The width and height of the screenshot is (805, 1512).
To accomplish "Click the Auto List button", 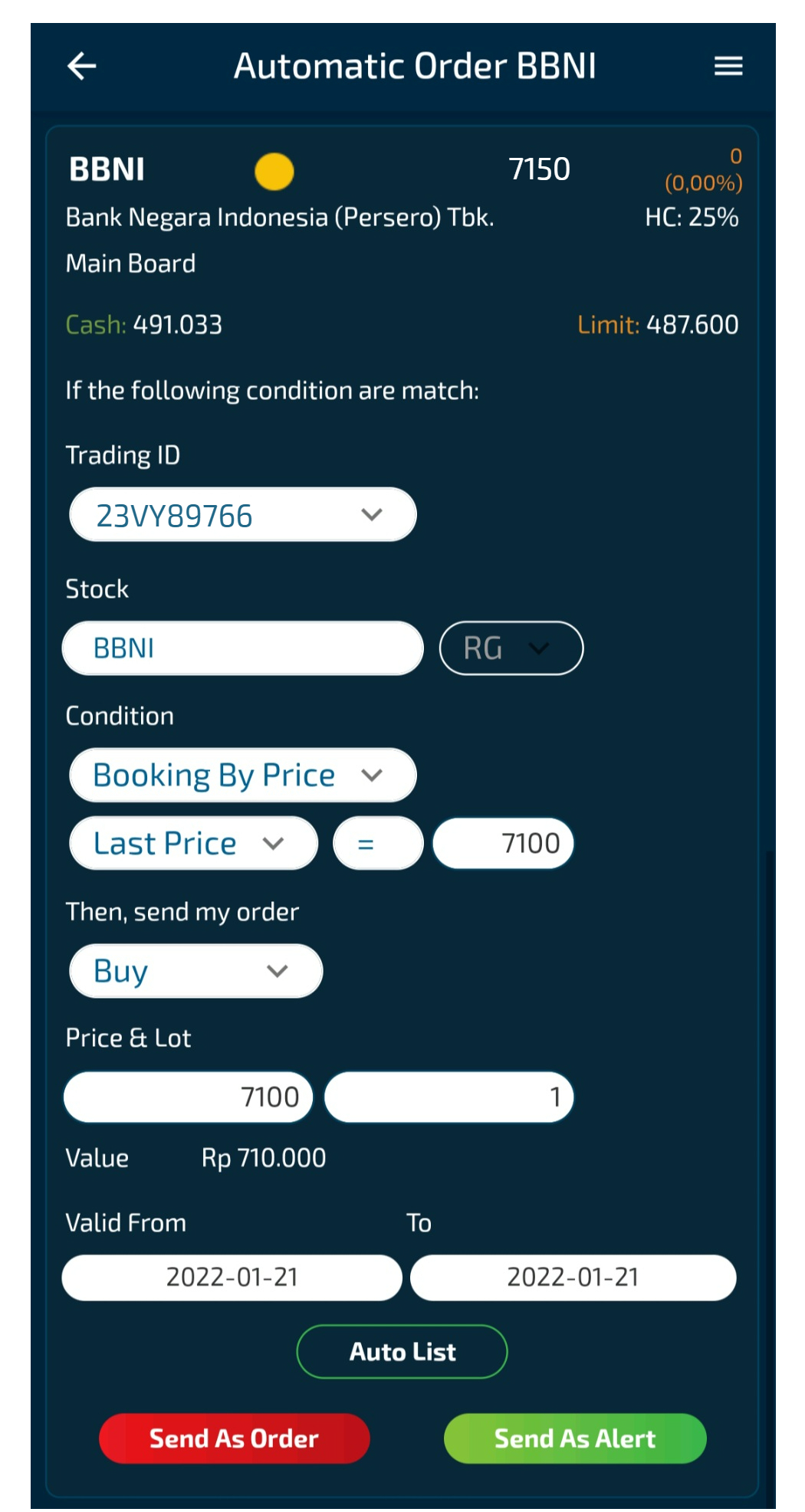I will pyautogui.click(x=401, y=1351).
